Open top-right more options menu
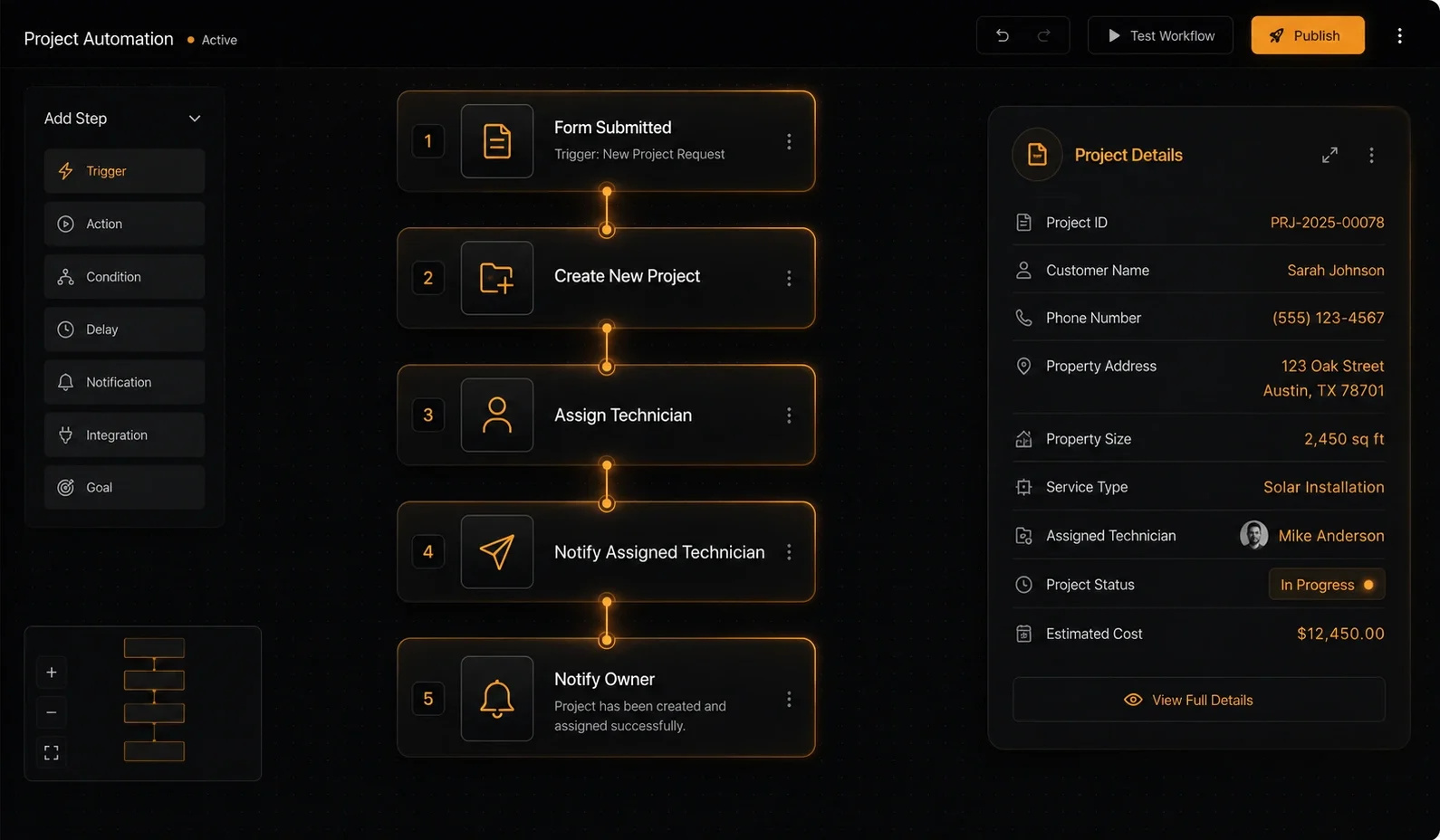The image size is (1440, 840). pos(1399,35)
